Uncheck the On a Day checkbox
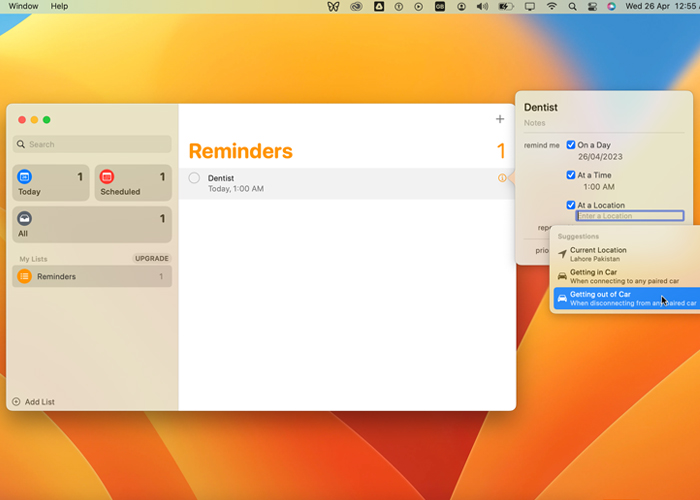Screen dimensions: 700x500 [x=571, y=145]
